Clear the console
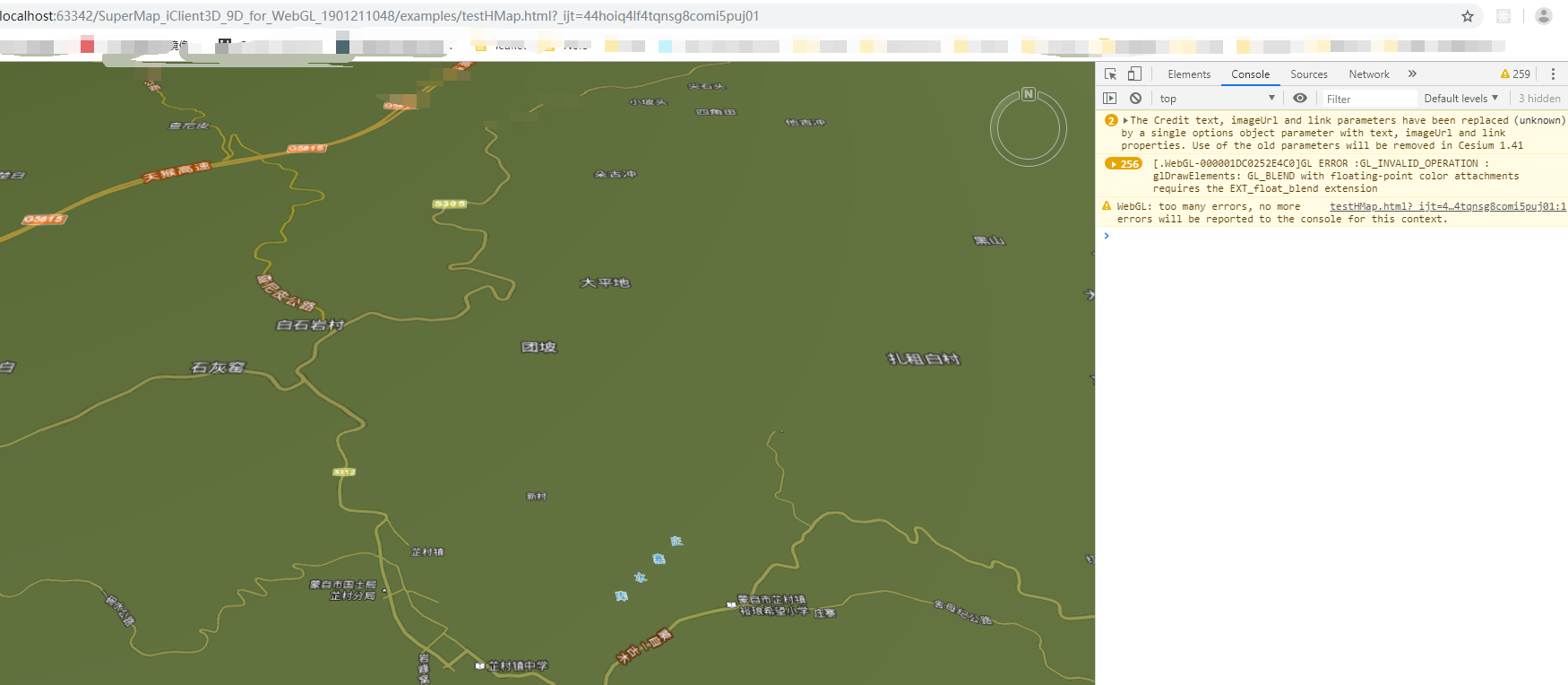 (1135, 99)
